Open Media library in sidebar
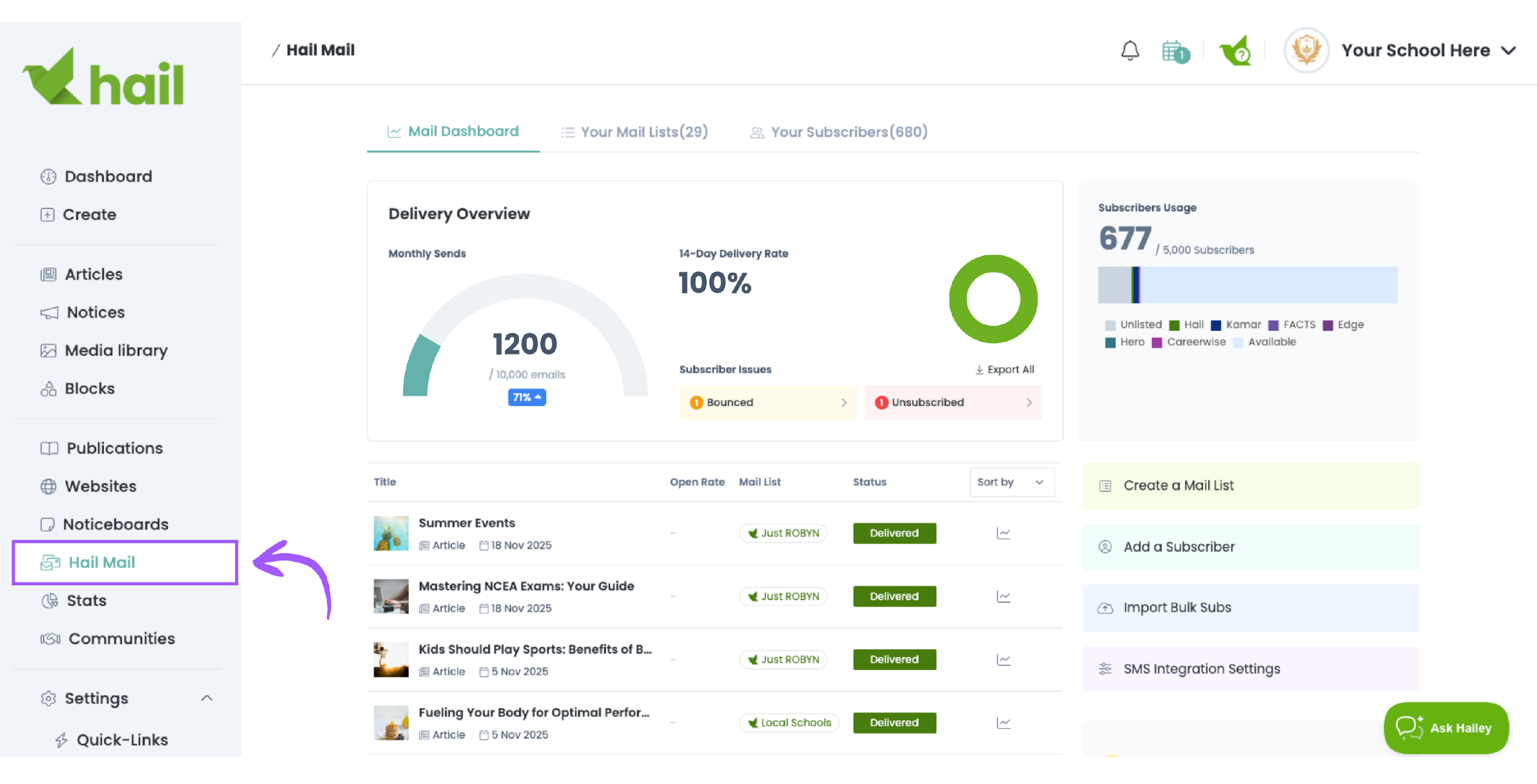This screenshot has height=784, width=1537. click(115, 351)
